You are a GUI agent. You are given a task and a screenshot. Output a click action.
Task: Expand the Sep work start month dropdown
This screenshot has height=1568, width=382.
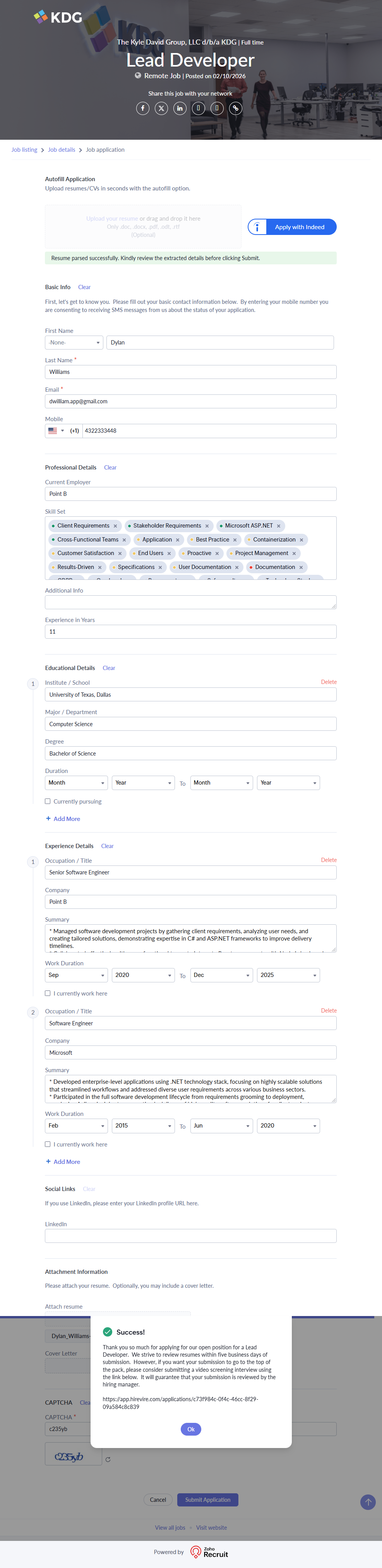(x=76, y=975)
